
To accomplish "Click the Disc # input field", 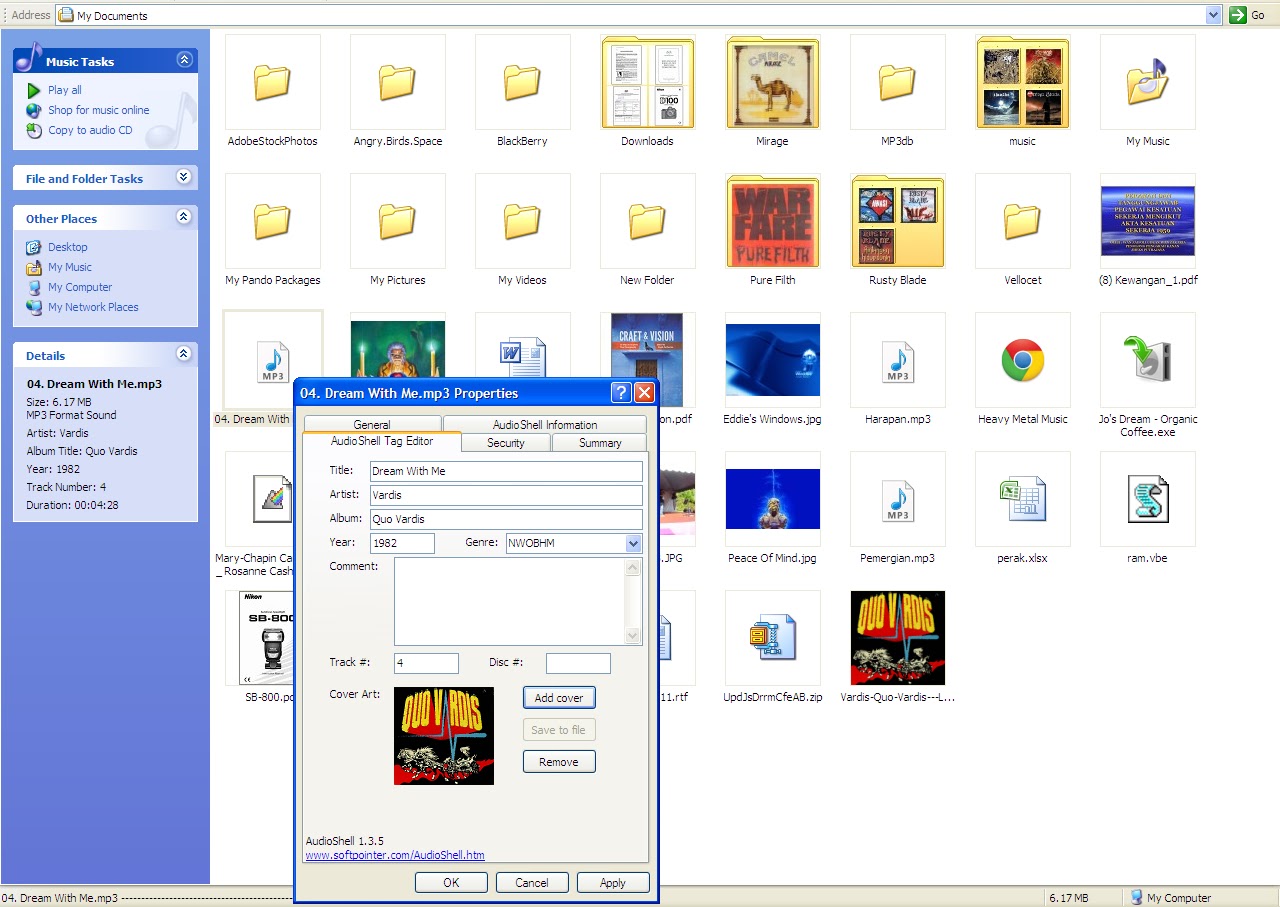I will [x=578, y=663].
